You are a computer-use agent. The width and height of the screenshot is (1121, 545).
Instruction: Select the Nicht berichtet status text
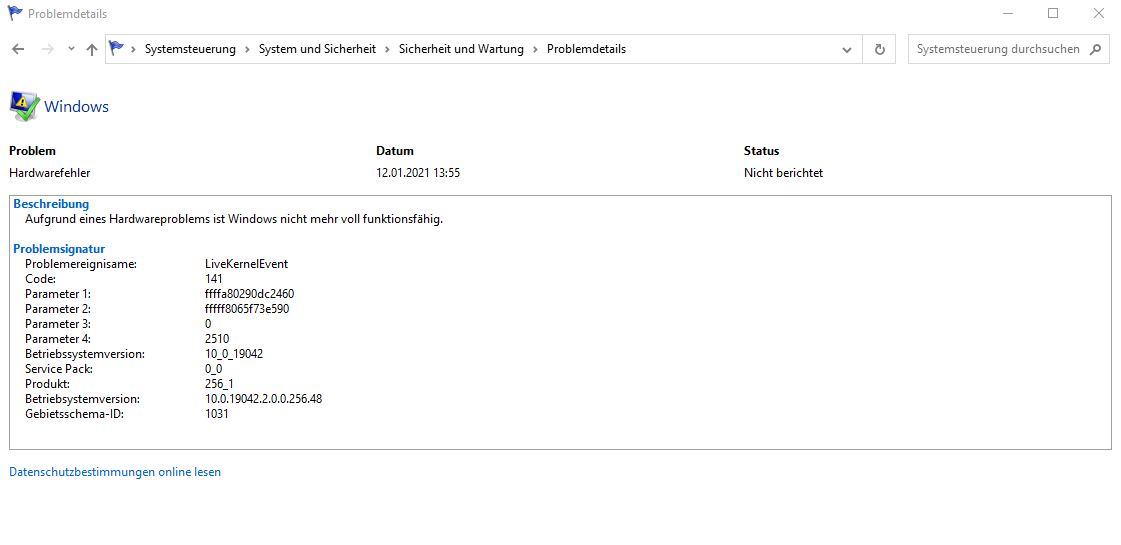[784, 172]
